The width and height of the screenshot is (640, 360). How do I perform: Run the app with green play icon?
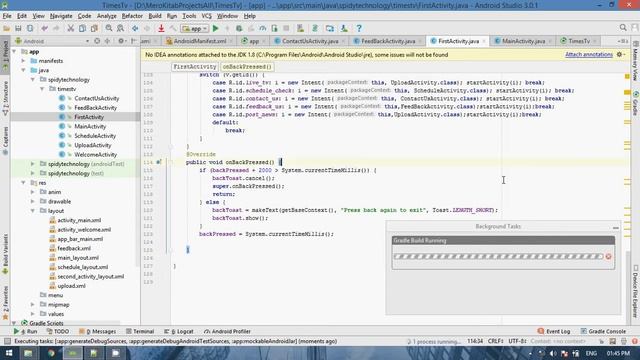(216, 28)
